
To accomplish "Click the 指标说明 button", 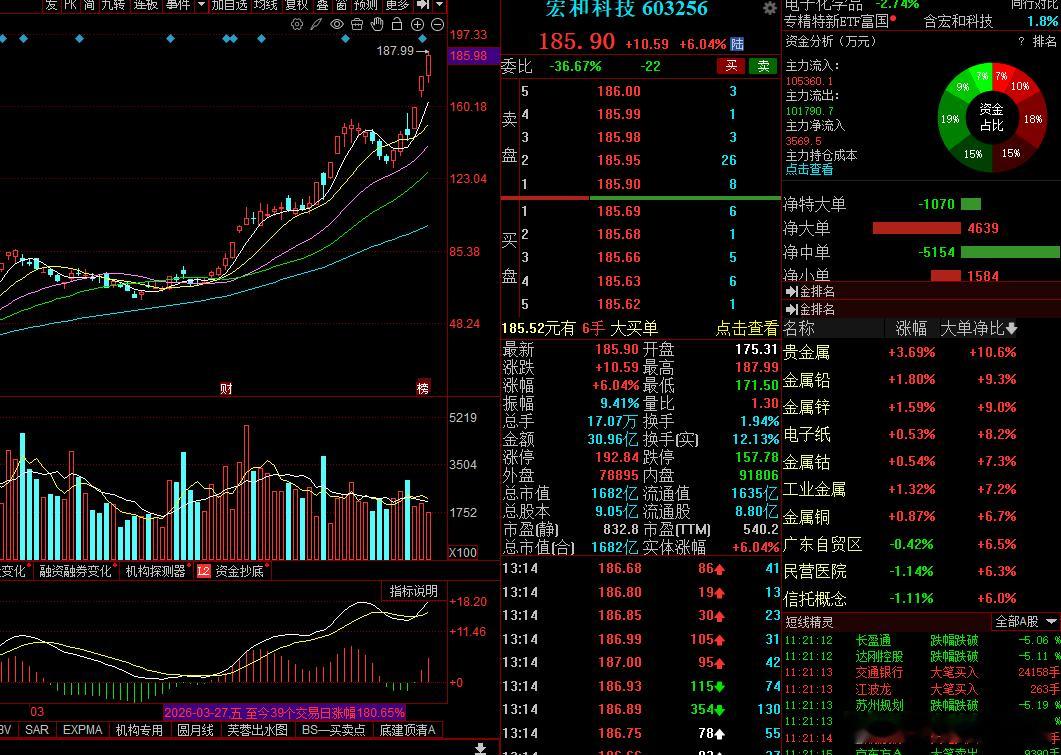I will point(413,591).
